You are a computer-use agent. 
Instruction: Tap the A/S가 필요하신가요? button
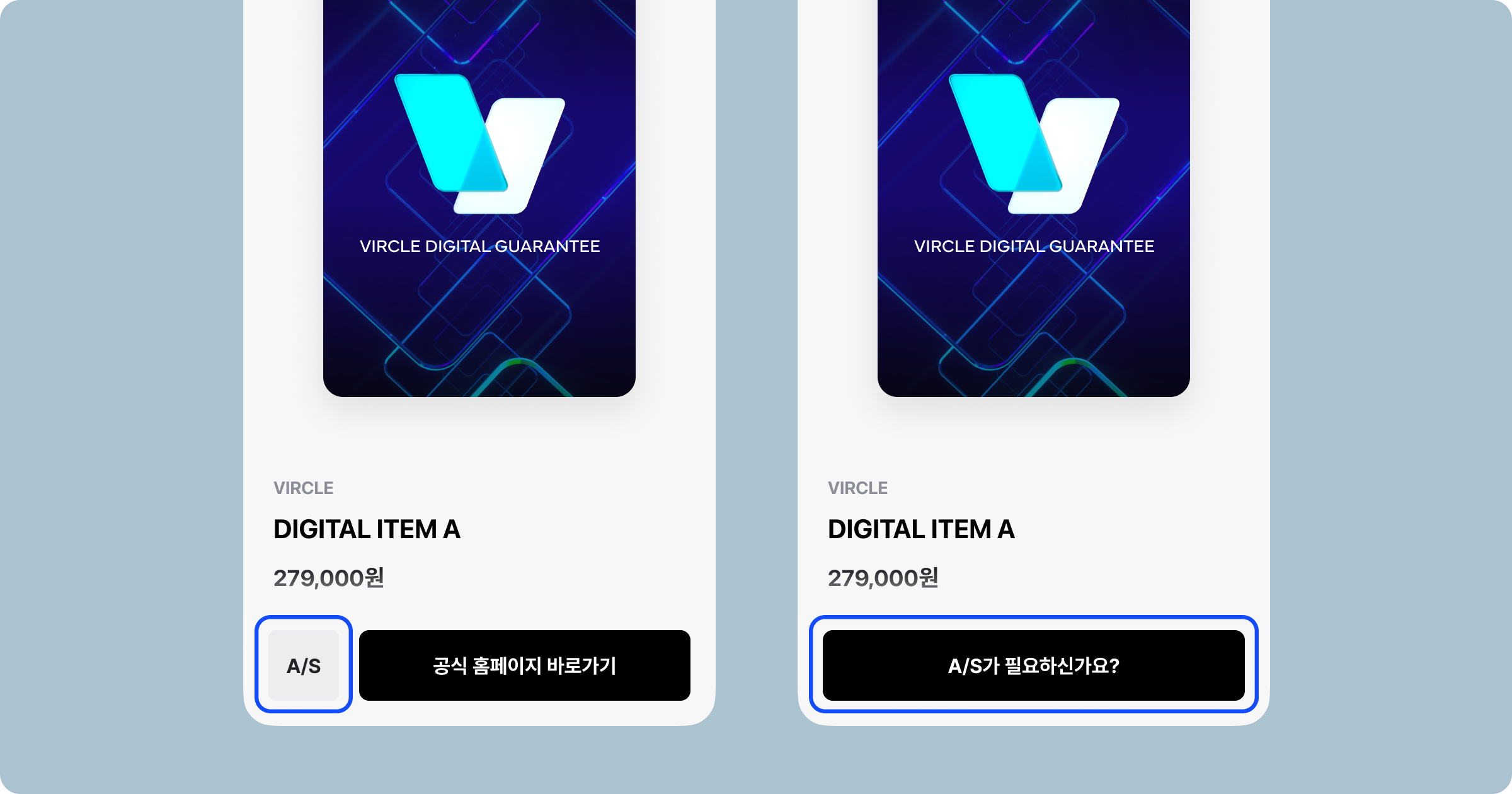pos(1034,665)
